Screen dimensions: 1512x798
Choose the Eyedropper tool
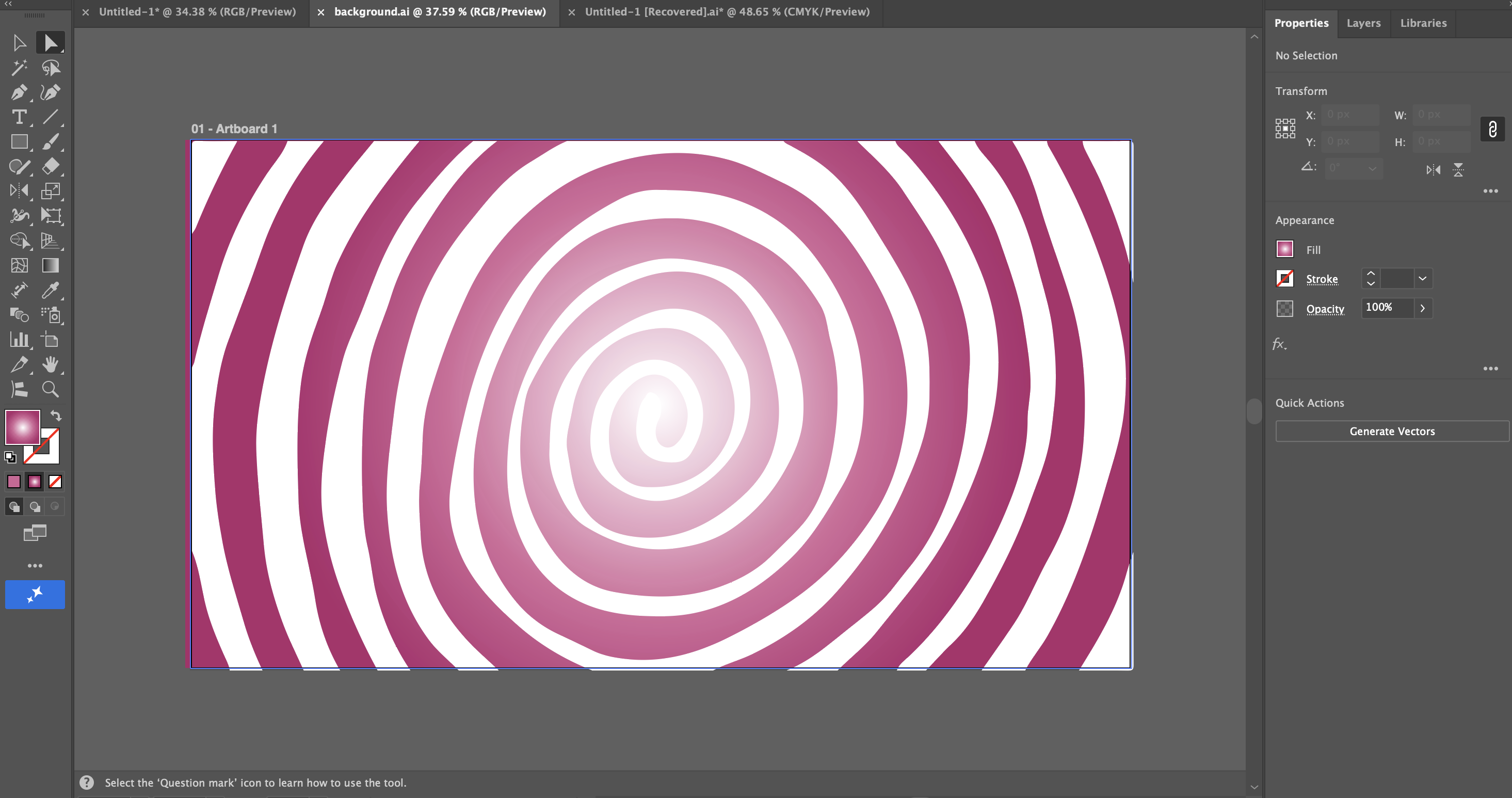tap(51, 290)
